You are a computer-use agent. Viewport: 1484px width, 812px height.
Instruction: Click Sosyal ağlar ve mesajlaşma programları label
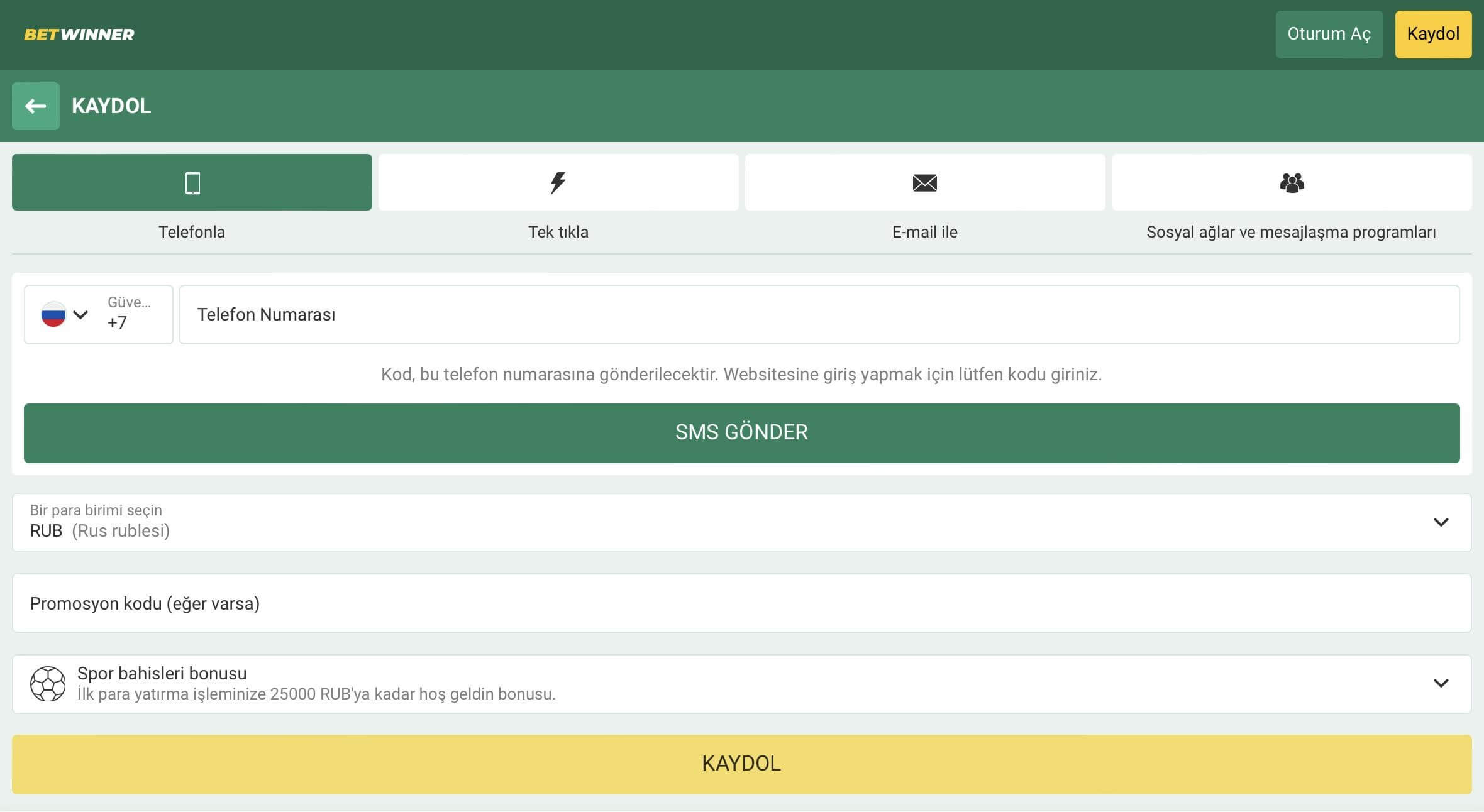[x=1292, y=232]
